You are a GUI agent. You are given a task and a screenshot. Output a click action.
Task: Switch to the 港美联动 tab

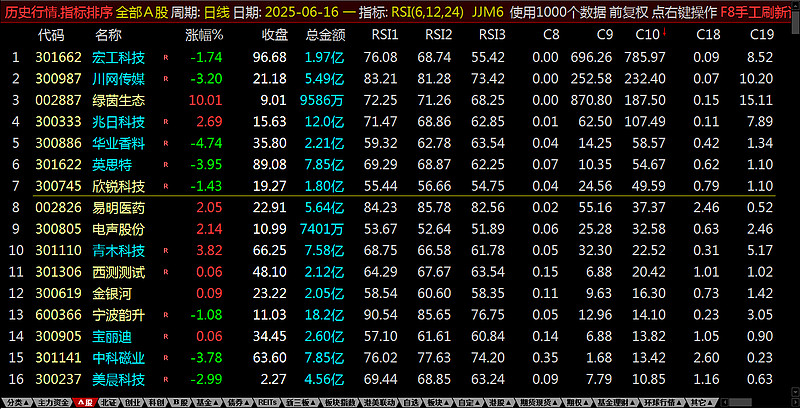click(x=379, y=402)
